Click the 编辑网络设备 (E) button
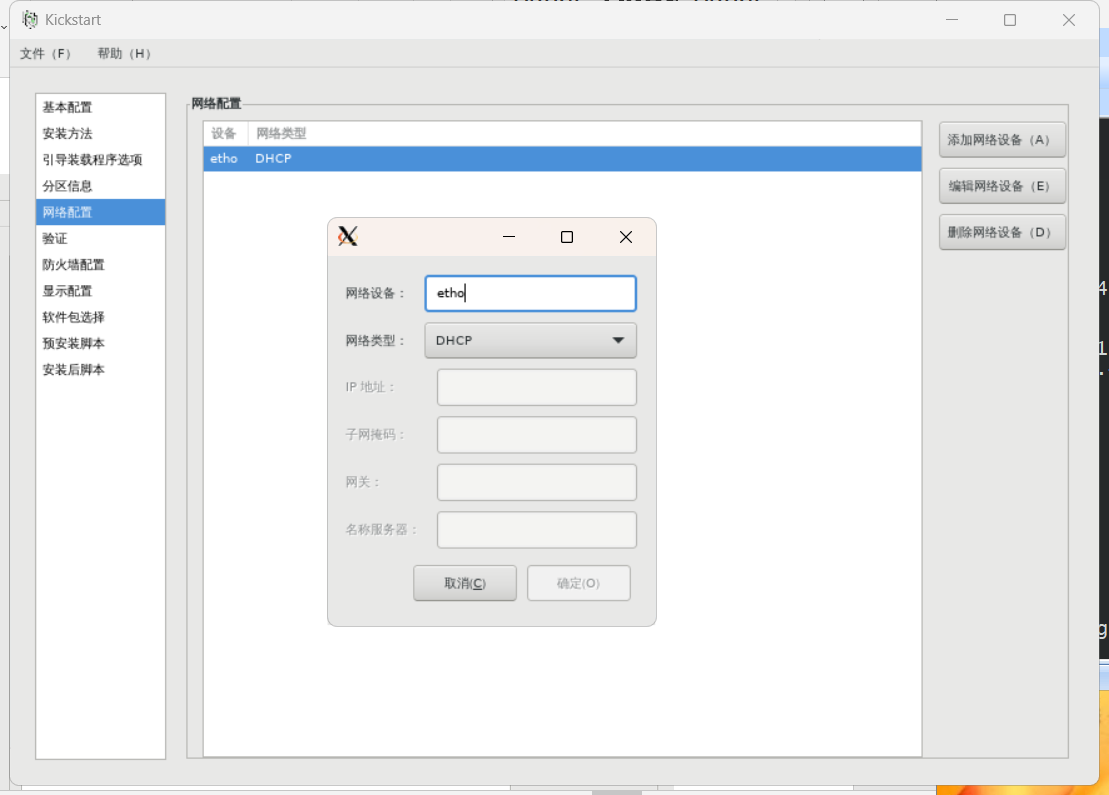Image resolution: width=1109 pixels, height=795 pixels. tap(1001, 186)
